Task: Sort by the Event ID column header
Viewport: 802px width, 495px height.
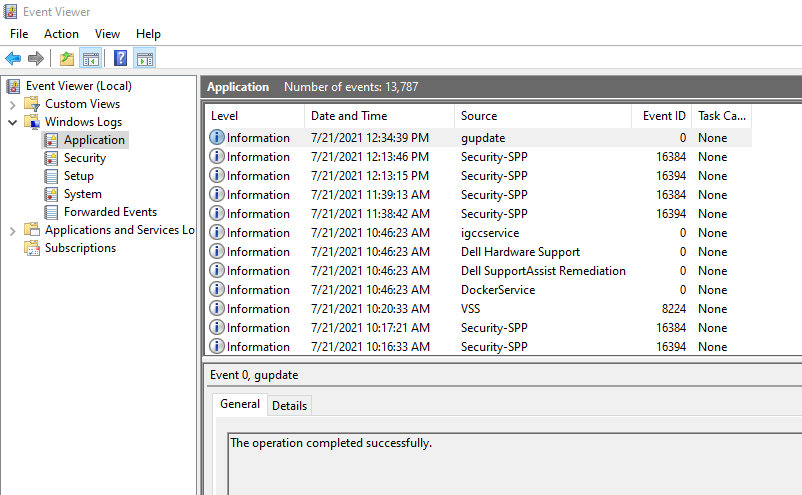Action: tap(661, 116)
